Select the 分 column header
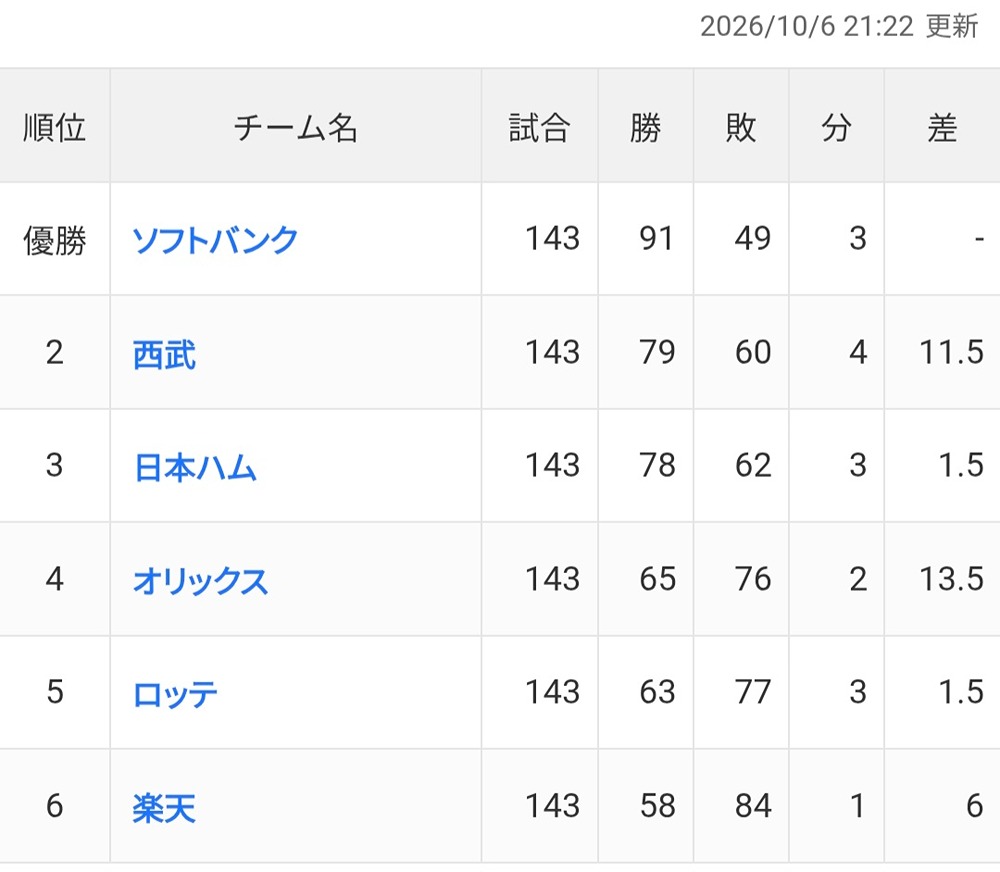The width and height of the screenshot is (1000, 872). (x=836, y=127)
